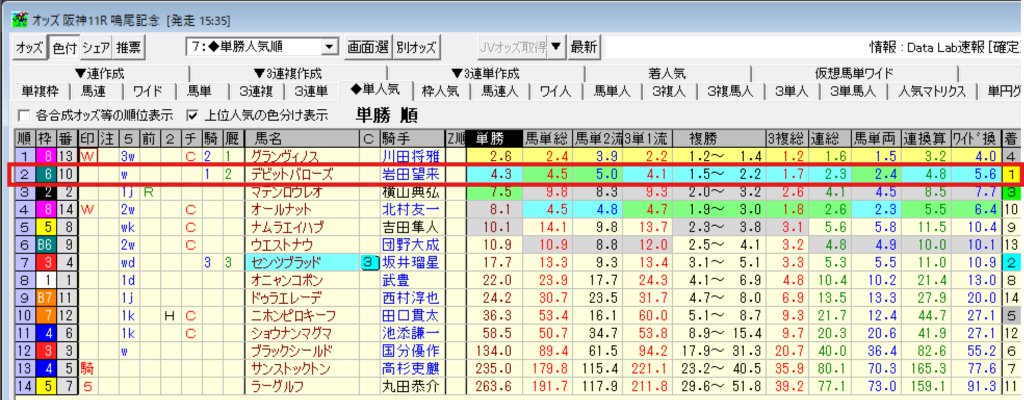Click the 推票 toolbar button
The height and width of the screenshot is (400, 1024).
pyautogui.click(x=128, y=47)
